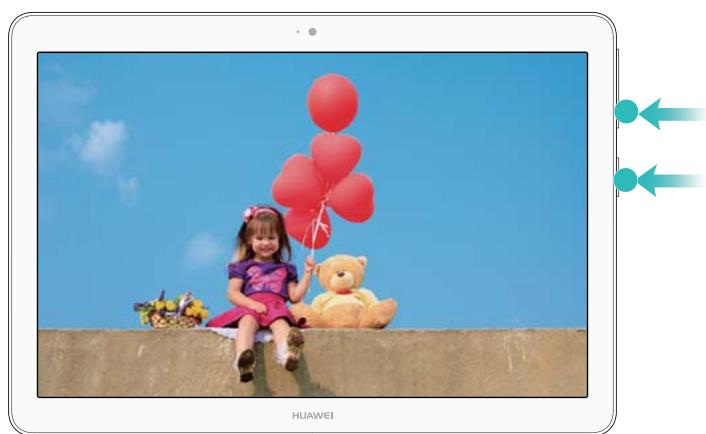
Task: Click the lower teal arrow pointing left
Action: pyautogui.click(x=673, y=181)
